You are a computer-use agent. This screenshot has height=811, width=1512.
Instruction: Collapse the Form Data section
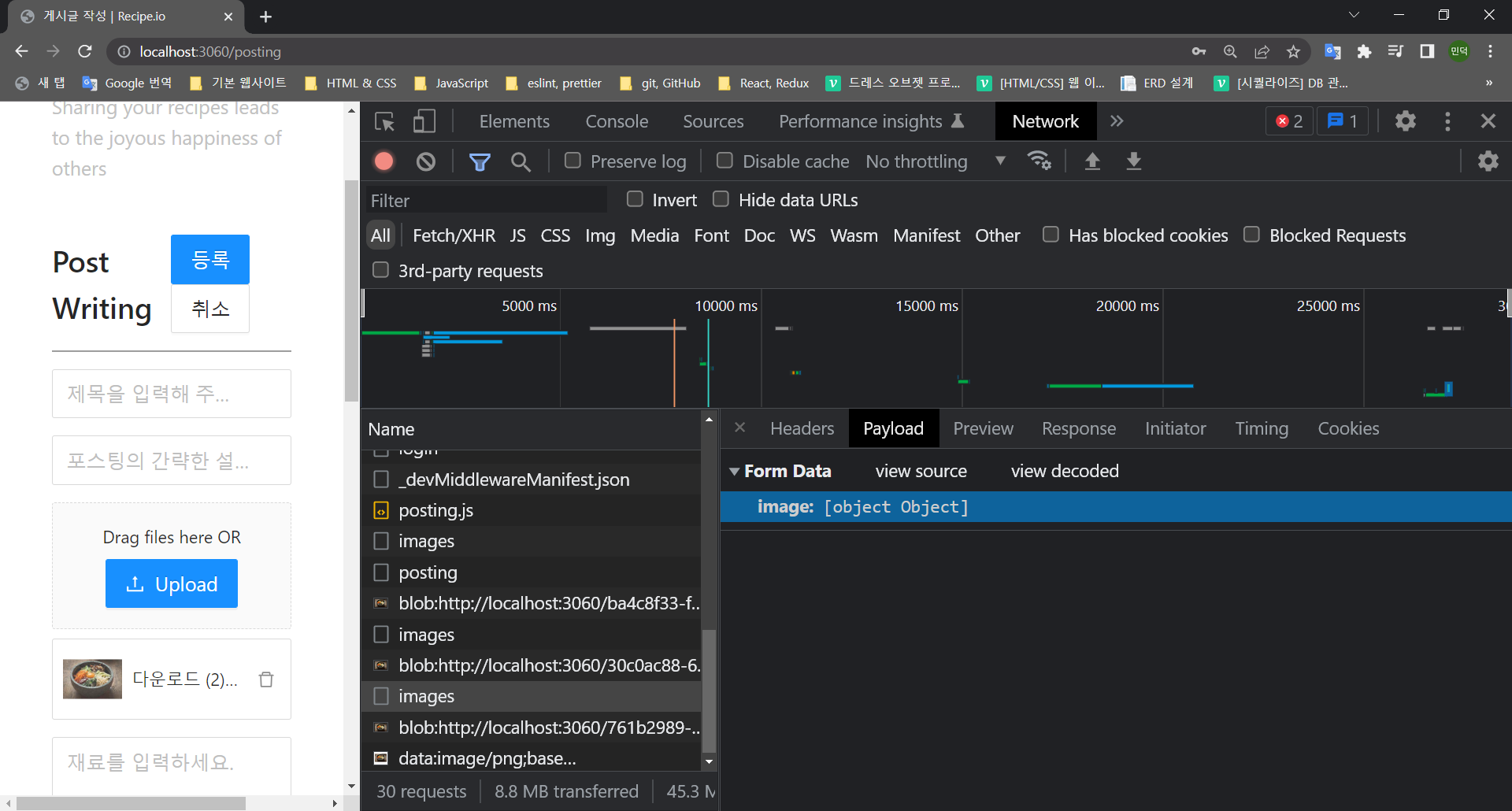734,471
